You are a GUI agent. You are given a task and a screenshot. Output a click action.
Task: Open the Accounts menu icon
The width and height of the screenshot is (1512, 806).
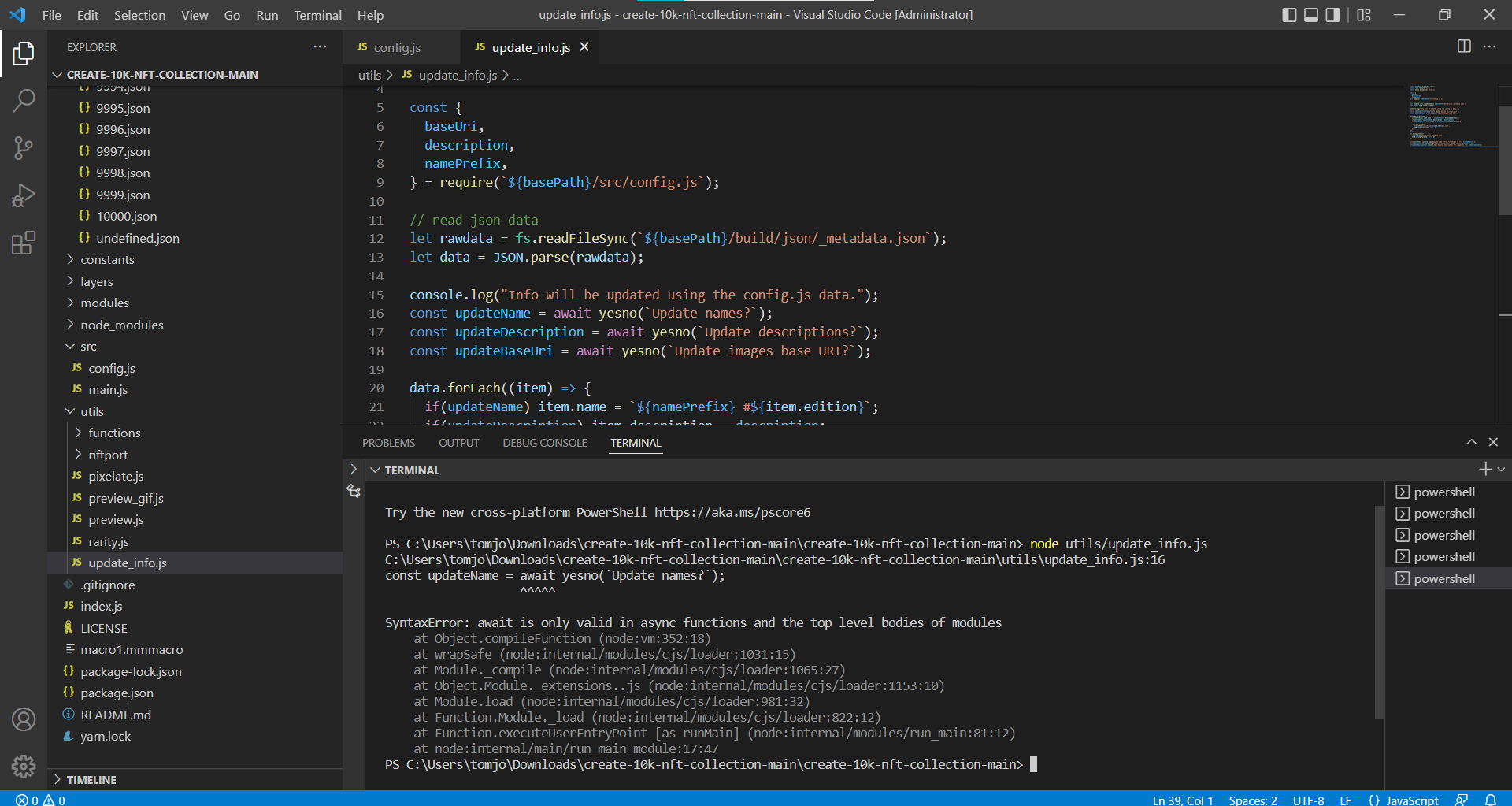tap(24, 719)
